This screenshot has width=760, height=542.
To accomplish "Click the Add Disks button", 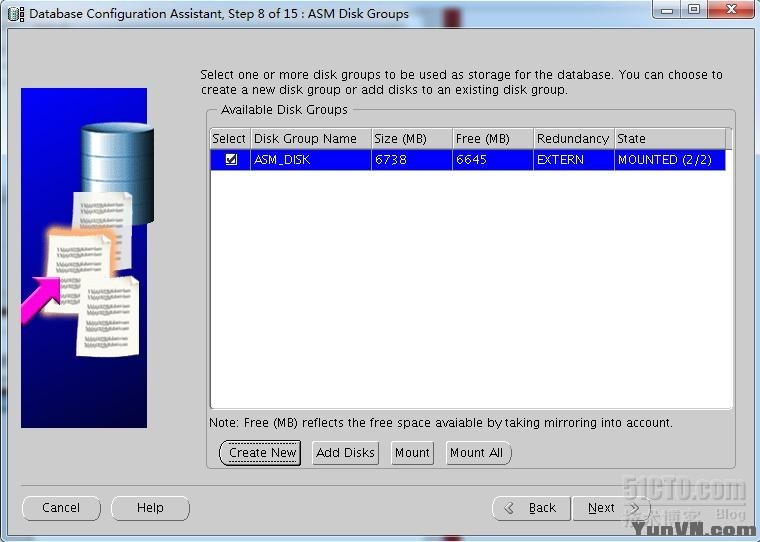I will (345, 453).
